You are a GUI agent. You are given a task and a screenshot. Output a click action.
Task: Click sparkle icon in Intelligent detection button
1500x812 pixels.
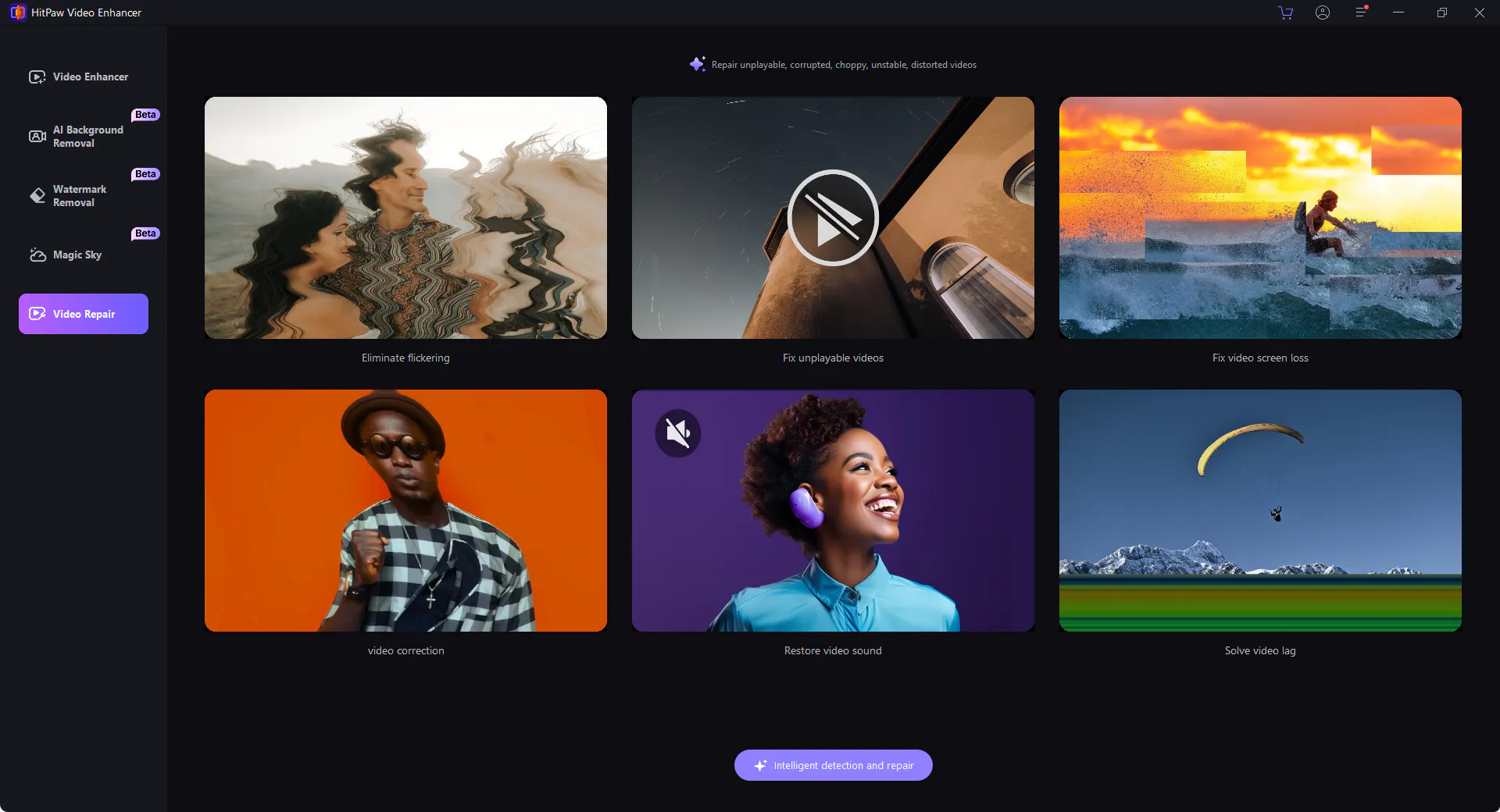(760, 765)
